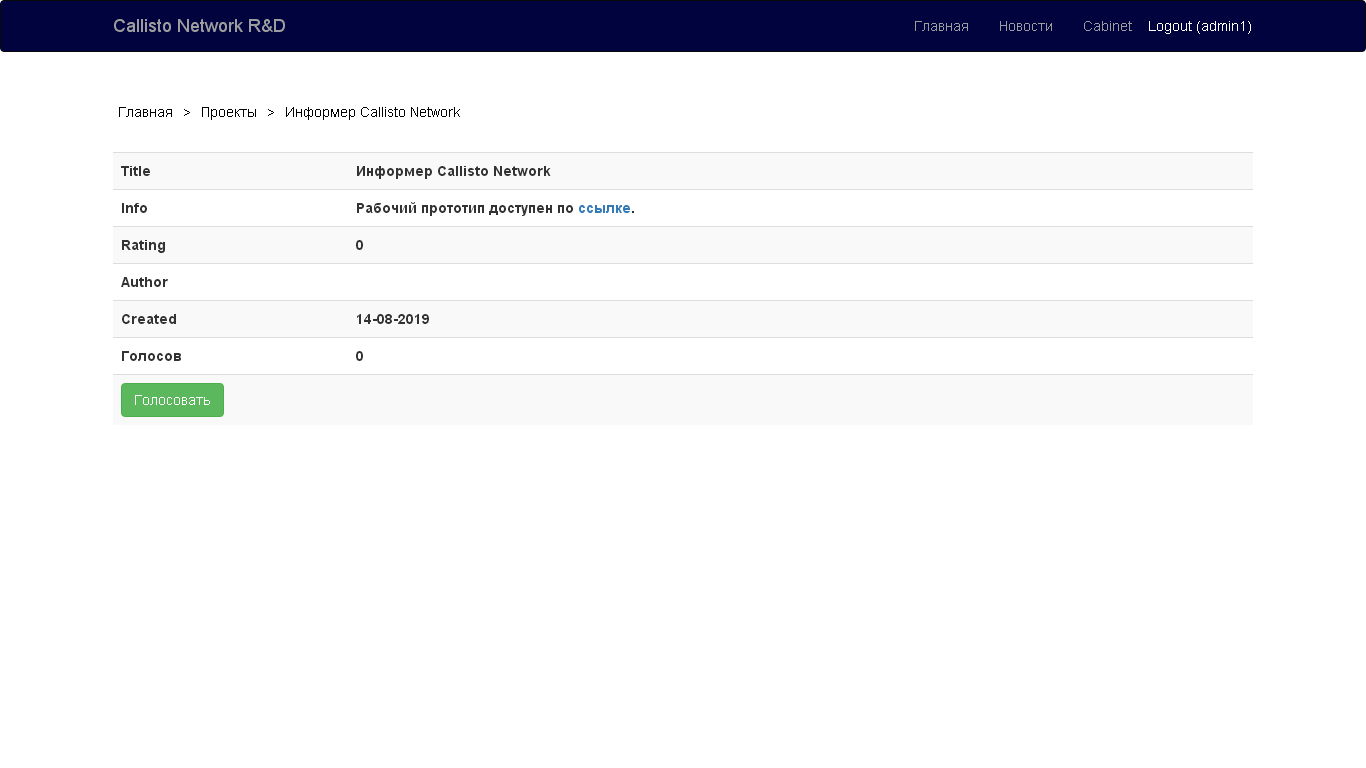Select the Title row label
Screen dimensions: 1366x768
pos(136,171)
